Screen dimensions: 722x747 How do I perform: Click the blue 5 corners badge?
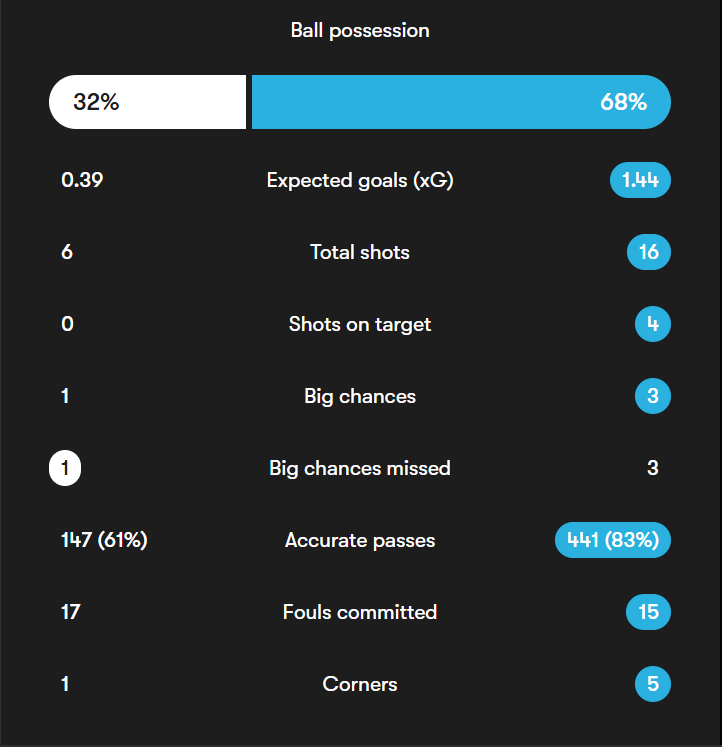(x=652, y=685)
